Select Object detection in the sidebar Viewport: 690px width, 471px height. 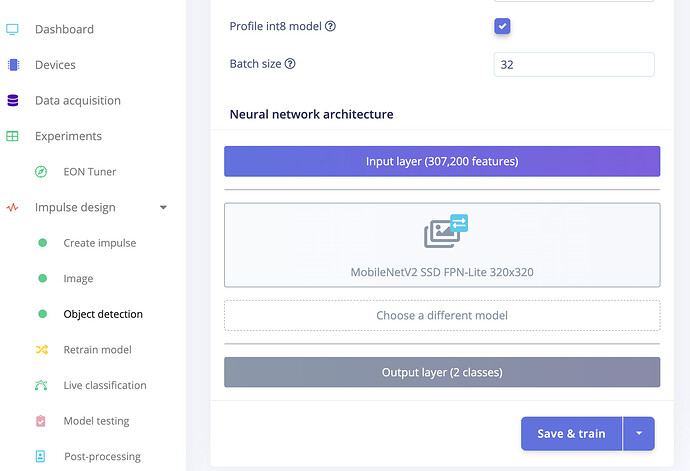coord(103,314)
